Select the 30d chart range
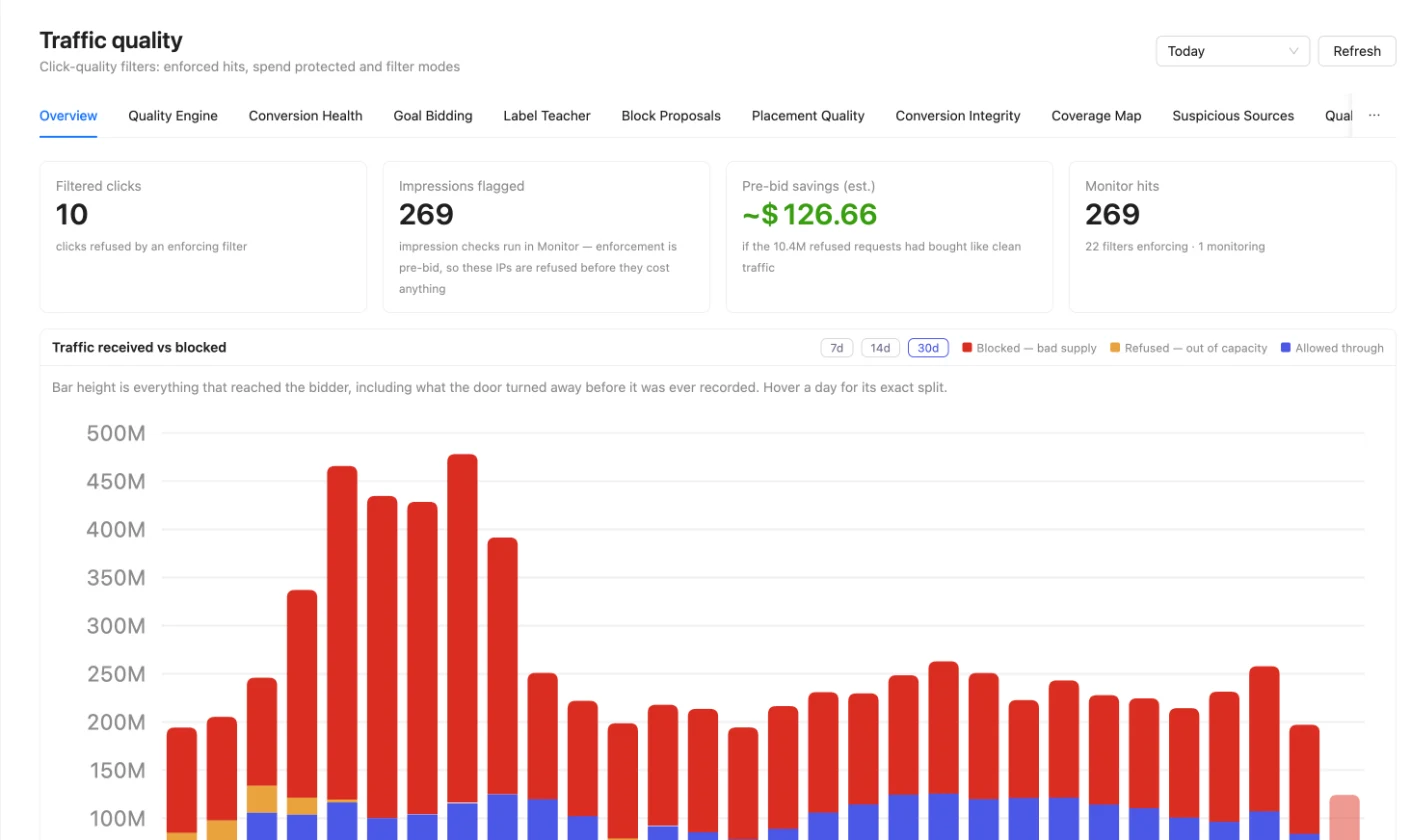 (x=928, y=348)
